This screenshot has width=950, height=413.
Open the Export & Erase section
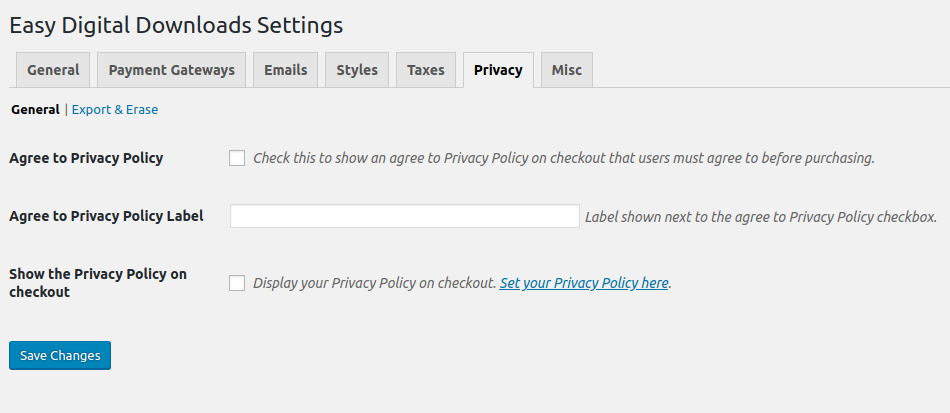[114, 110]
